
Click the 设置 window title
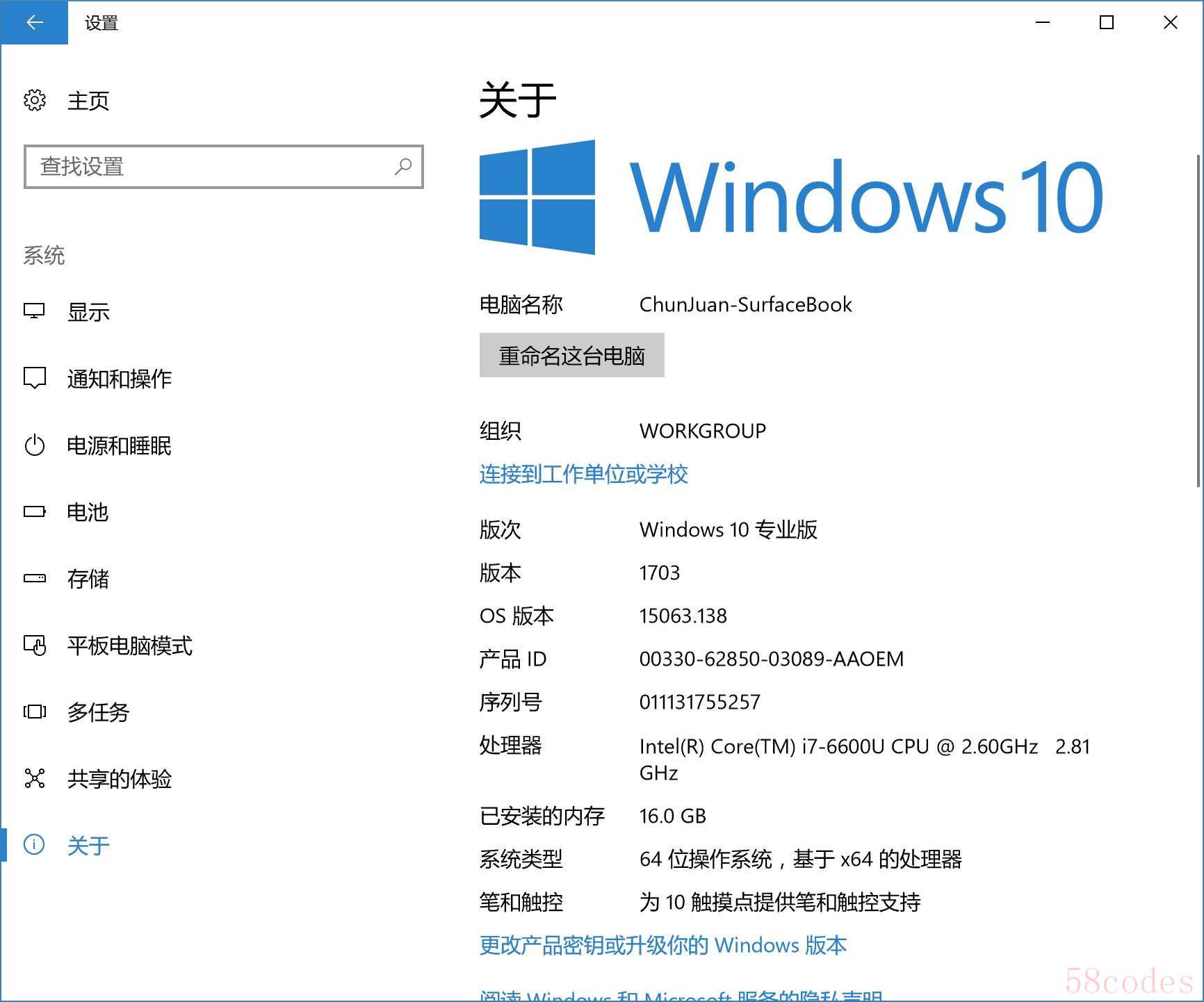(101, 23)
